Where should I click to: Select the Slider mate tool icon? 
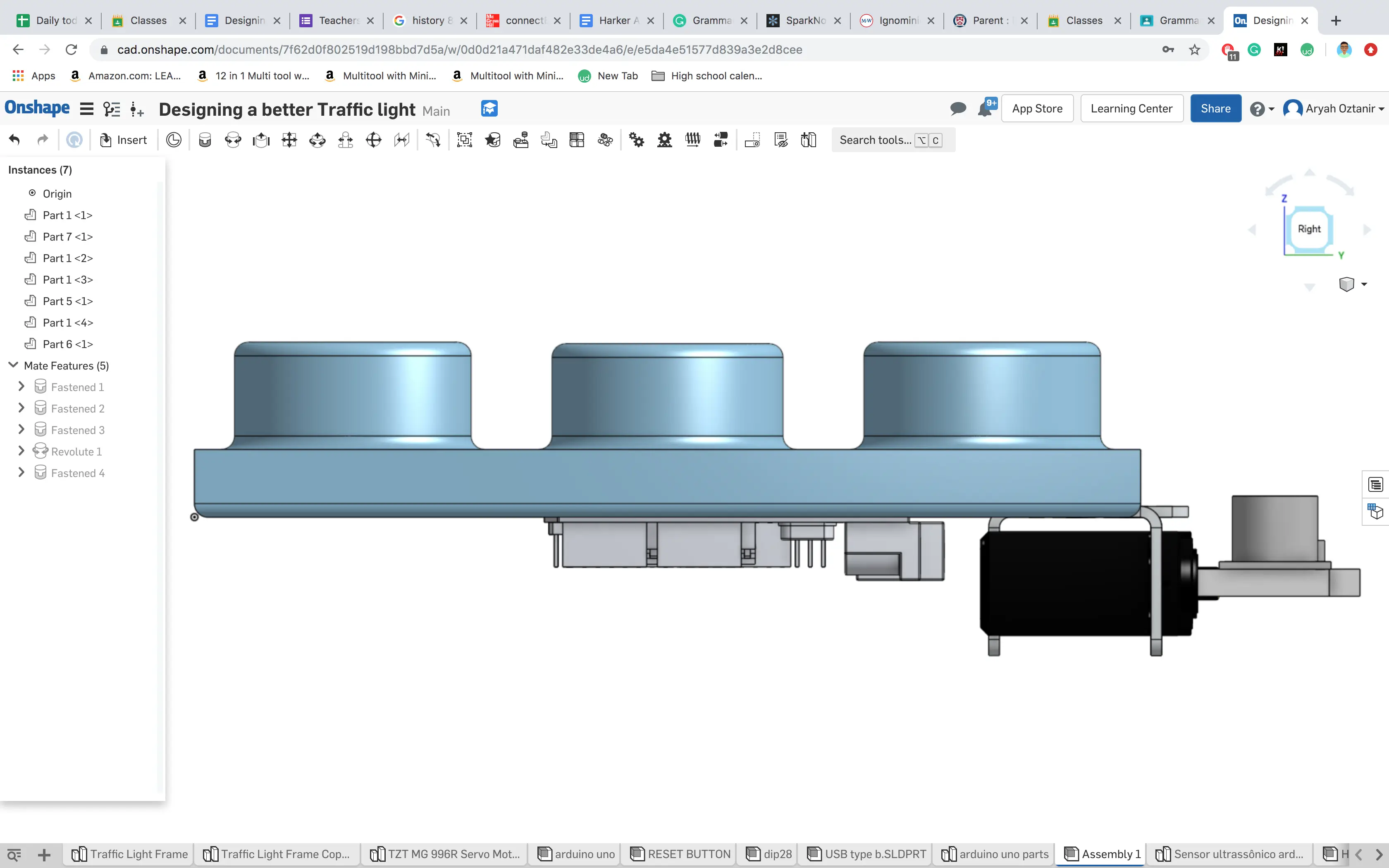pyautogui.click(x=261, y=140)
